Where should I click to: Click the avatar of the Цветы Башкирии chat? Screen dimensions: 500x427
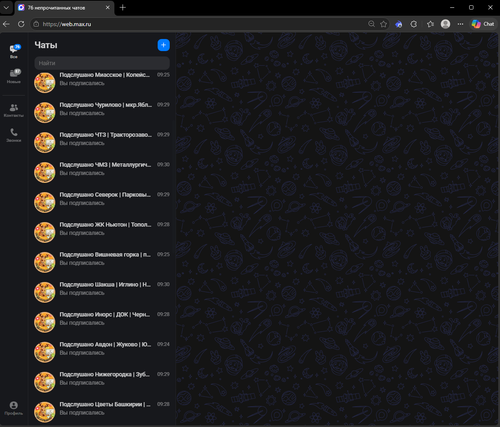(x=45, y=412)
